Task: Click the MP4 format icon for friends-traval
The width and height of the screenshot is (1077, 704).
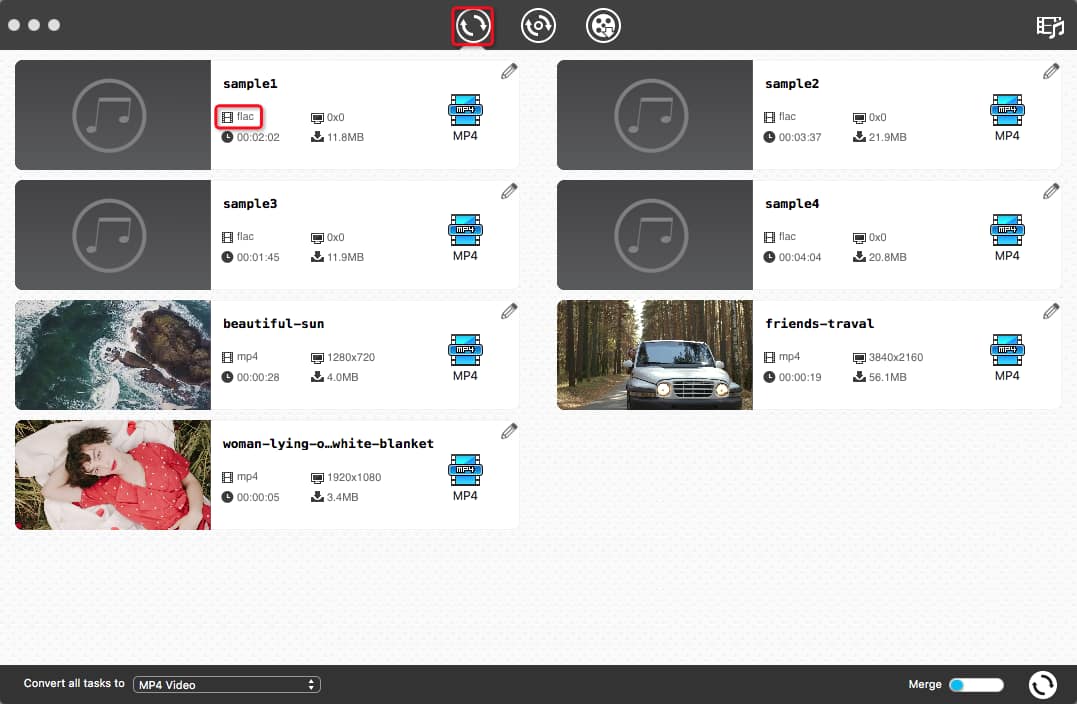Action: pyautogui.click(x=1007, y=350)
